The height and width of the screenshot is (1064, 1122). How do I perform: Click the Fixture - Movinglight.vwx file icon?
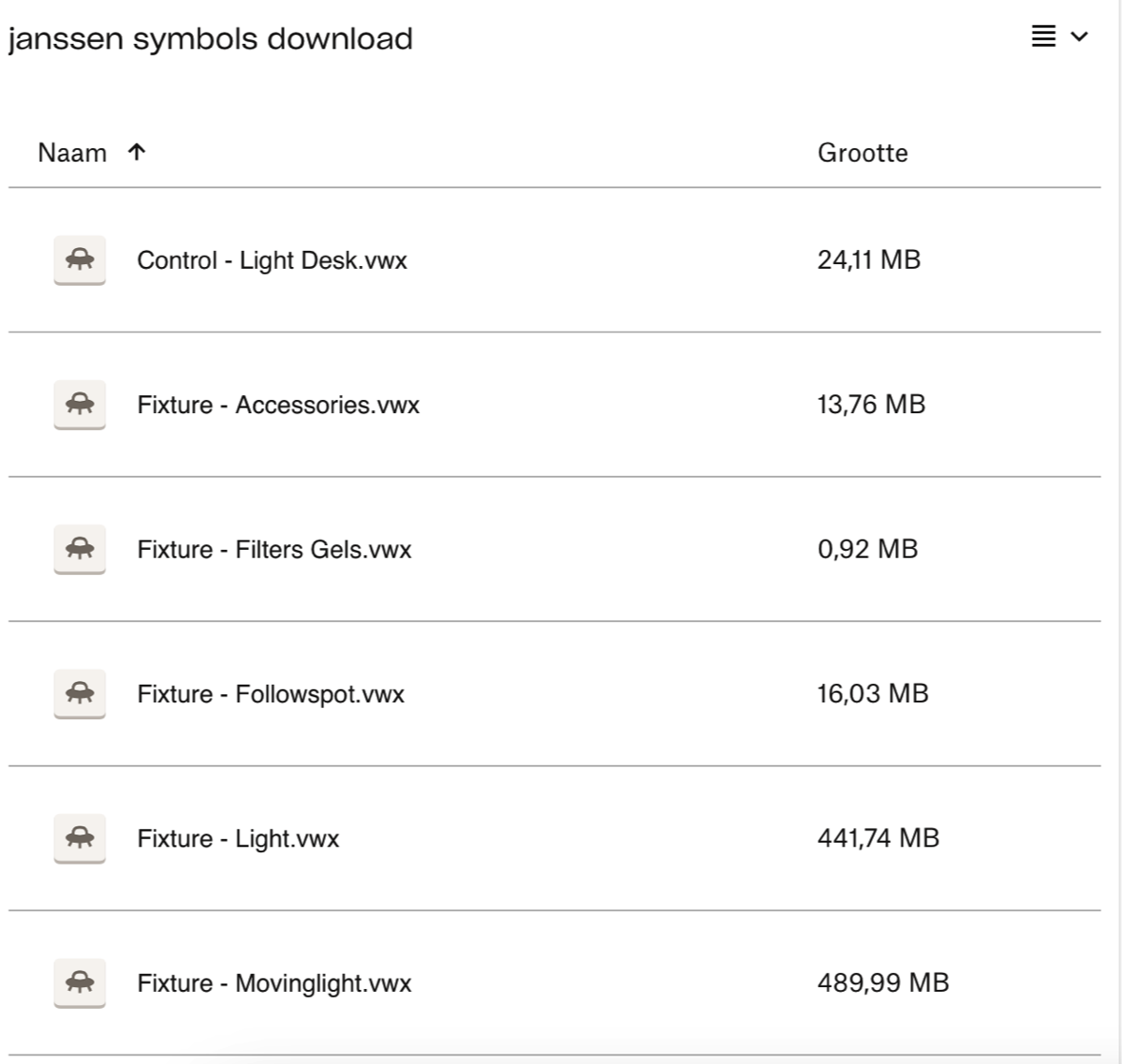[x=80, y=983]
